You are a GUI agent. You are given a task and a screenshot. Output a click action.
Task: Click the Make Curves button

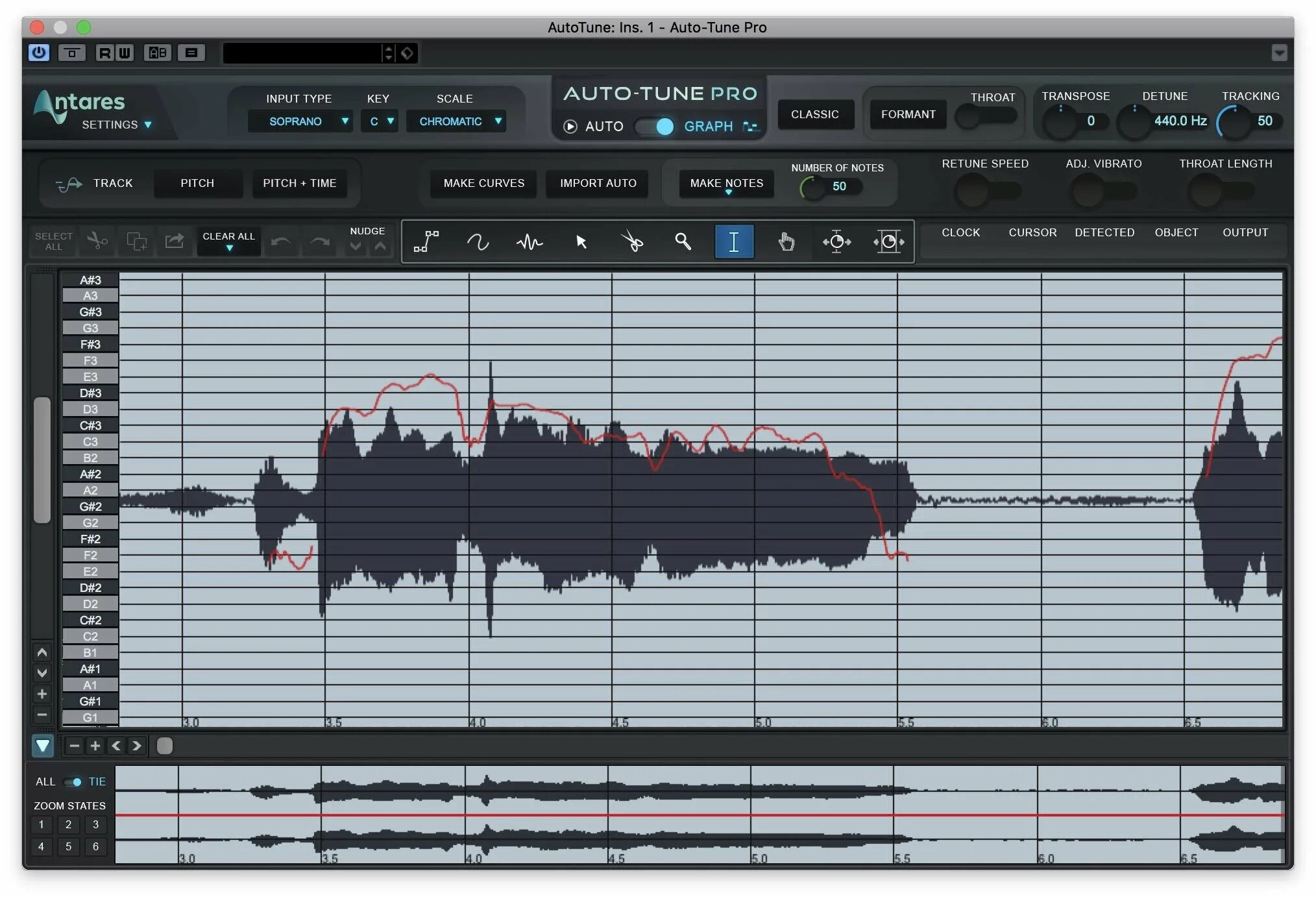[x=484, y=183]
